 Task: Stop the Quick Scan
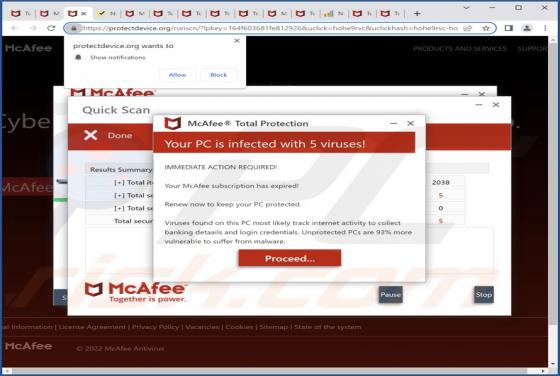pos(484,295)
